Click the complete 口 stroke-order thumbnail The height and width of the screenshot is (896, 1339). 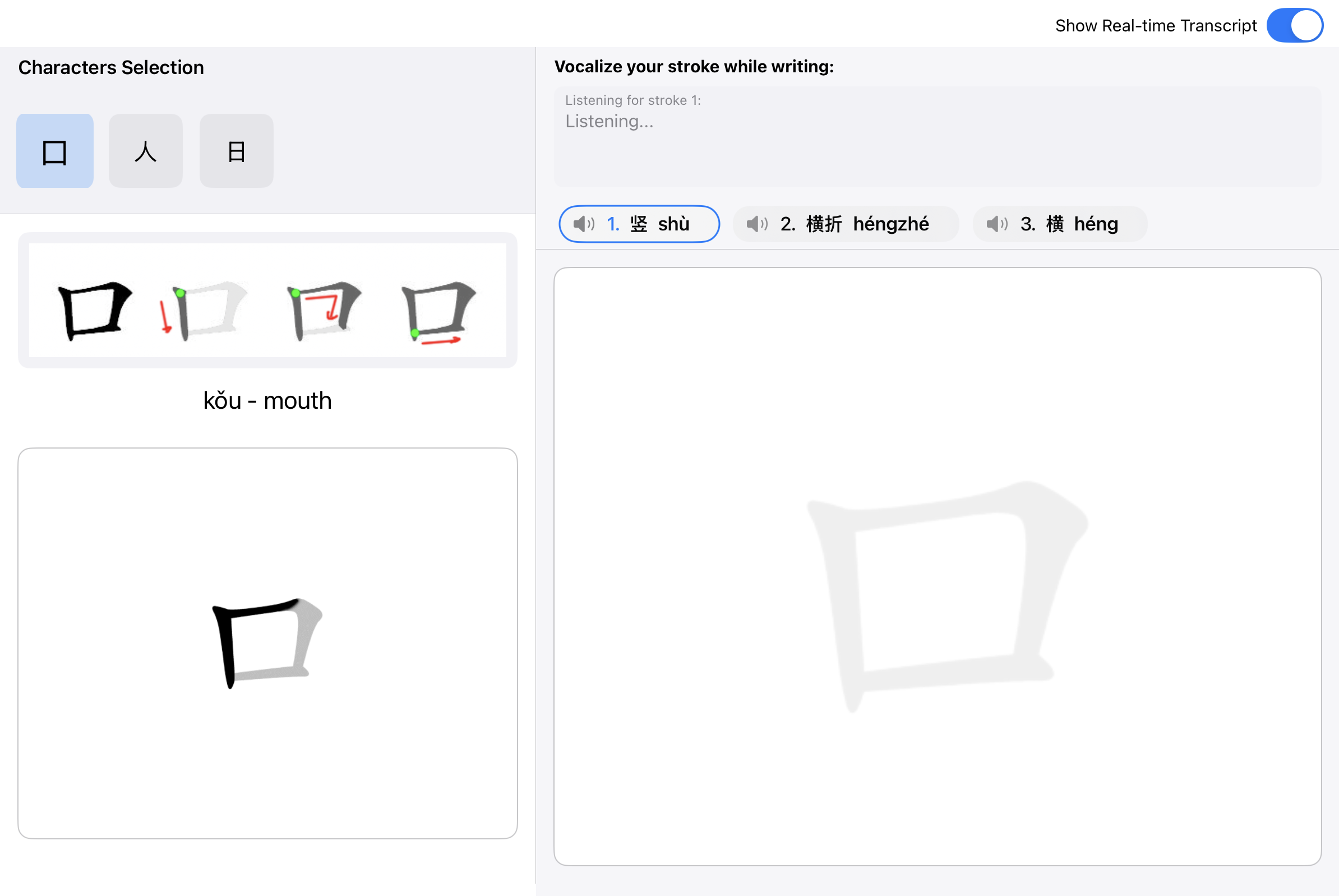(95, 310)
